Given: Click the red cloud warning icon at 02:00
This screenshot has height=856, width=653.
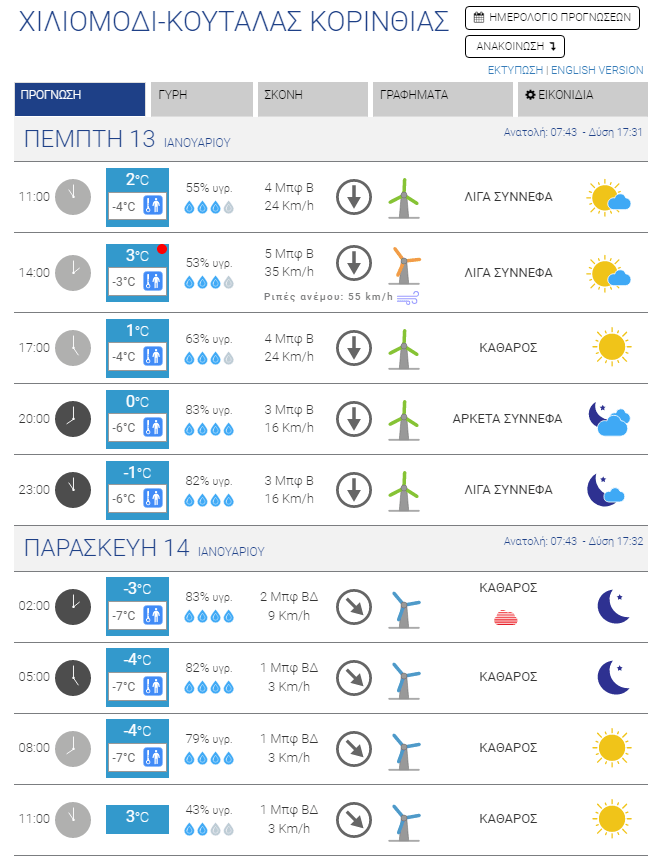Looking at the screenshot, I should pyautogui.click(x=509, y=619).
